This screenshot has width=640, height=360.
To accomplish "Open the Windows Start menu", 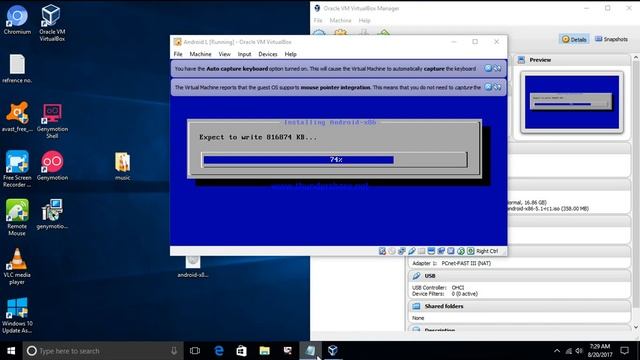I will click(11, 351).
